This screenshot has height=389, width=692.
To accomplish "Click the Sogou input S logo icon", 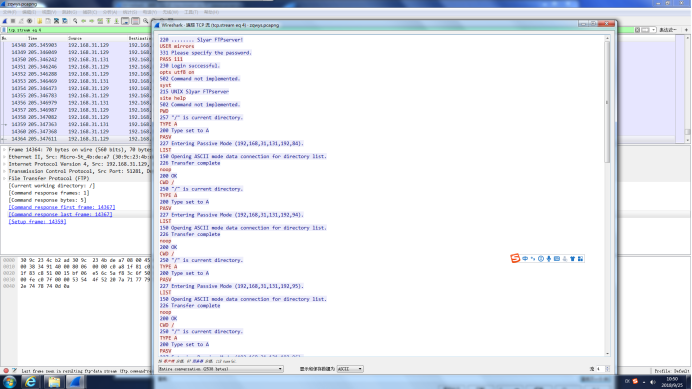I will [x=515, y=258].
